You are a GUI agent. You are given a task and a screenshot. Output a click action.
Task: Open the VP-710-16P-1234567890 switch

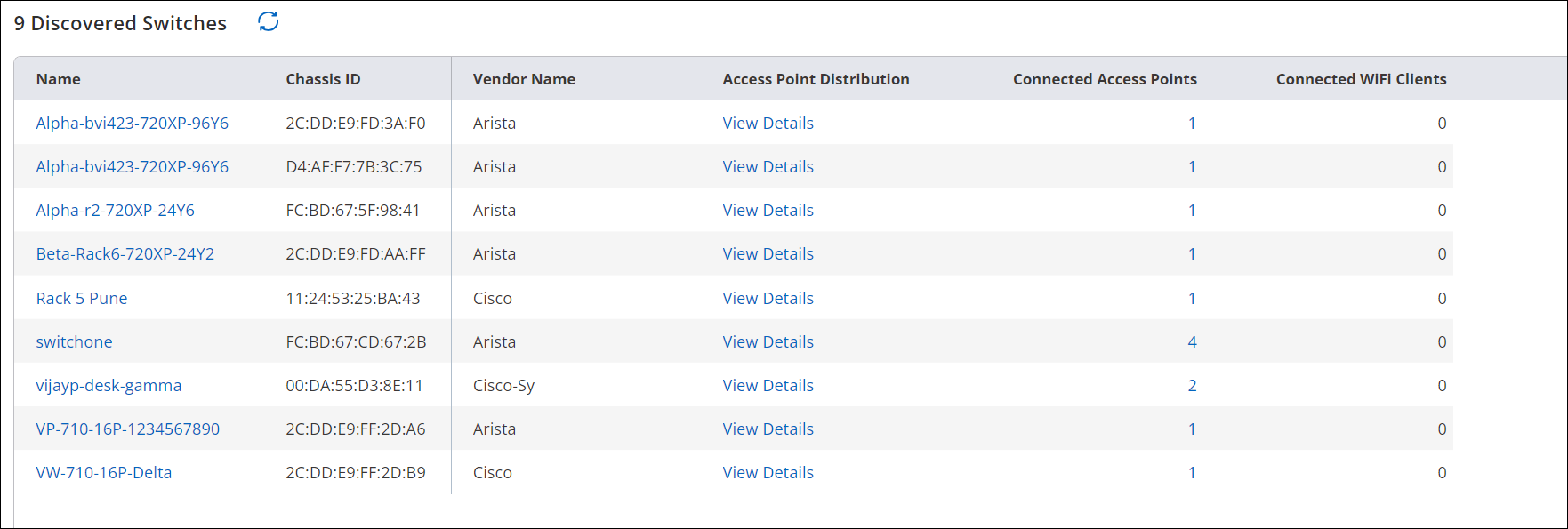tap(128, 429)
